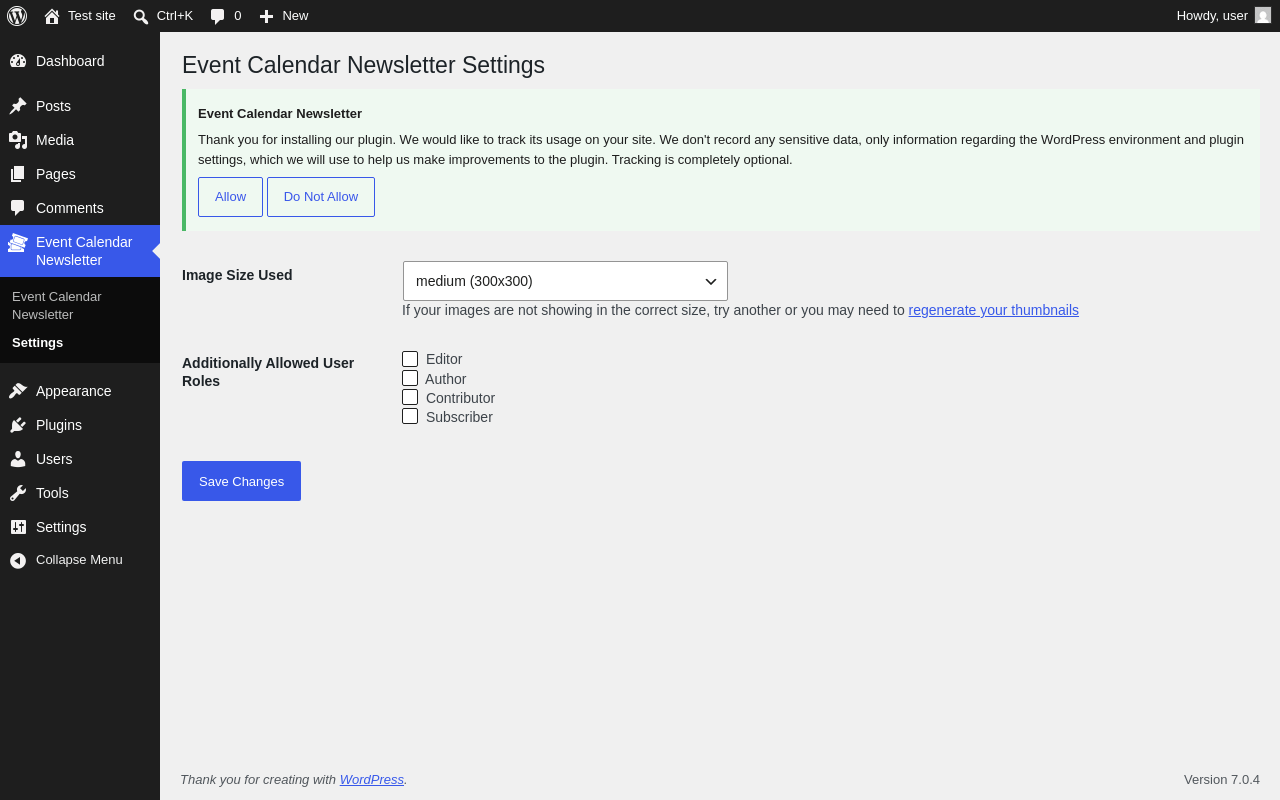The width and height of the screenshot is (1280, 800).
Task: Click the Test site link text
Action: pos(92,15)
